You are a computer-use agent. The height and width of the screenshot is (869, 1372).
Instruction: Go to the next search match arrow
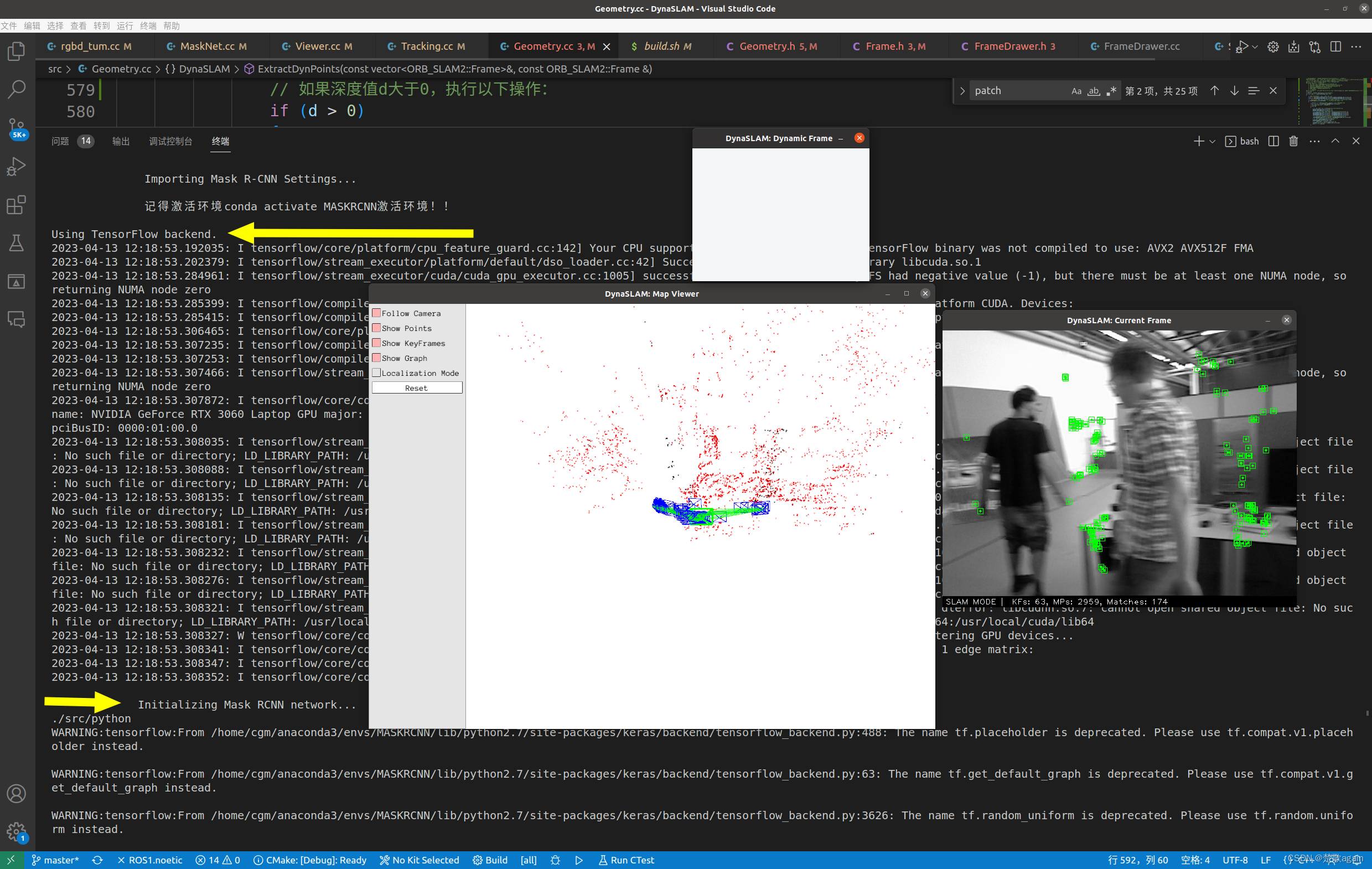point(1234,91)
